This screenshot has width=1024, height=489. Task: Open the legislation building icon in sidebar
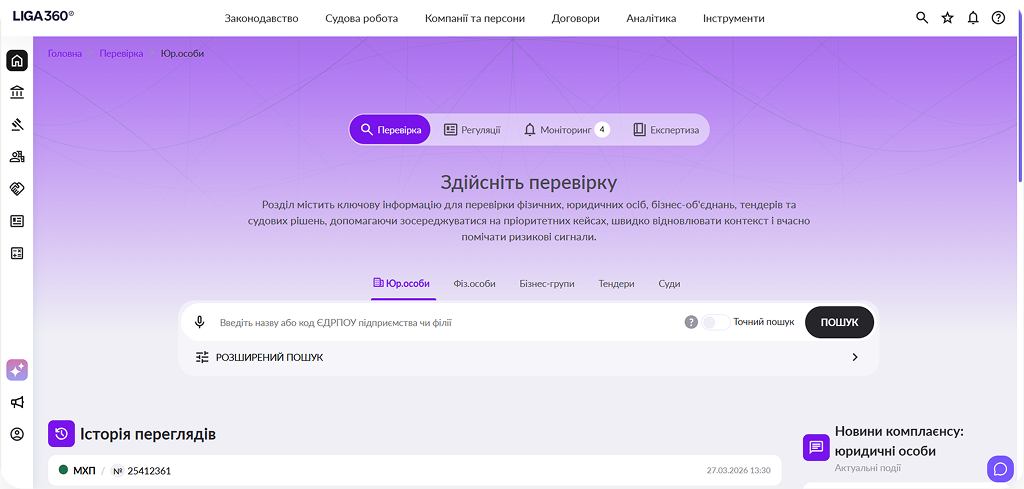[17, 92]
